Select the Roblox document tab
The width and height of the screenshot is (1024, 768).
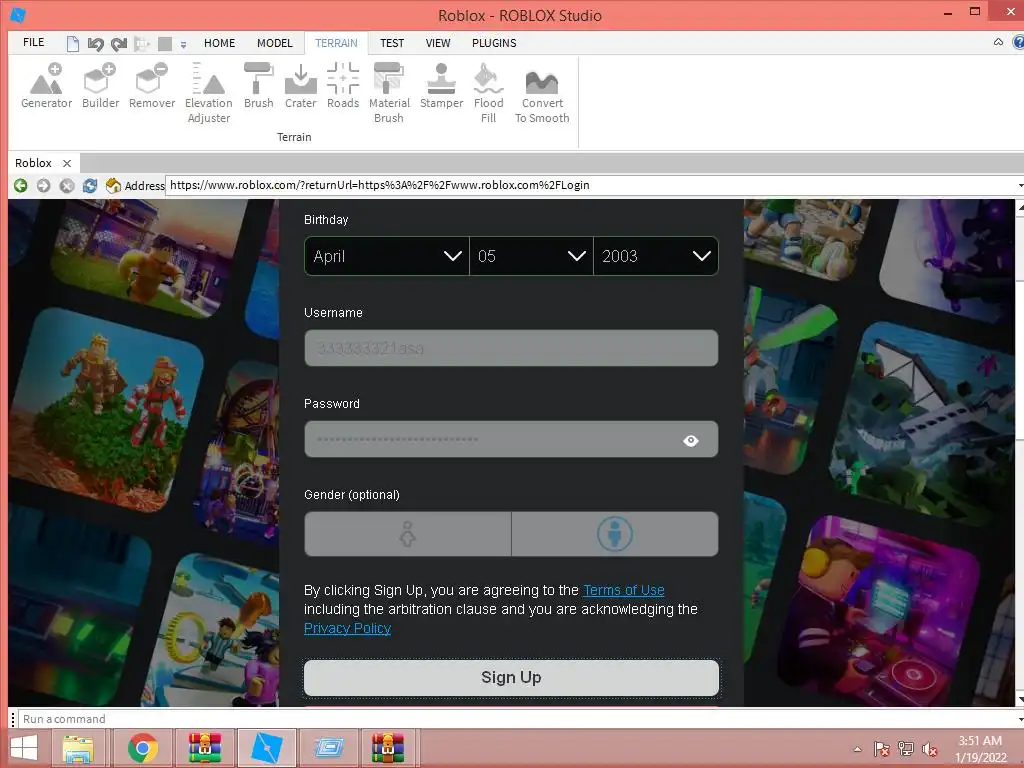click(x=33, y=163)
